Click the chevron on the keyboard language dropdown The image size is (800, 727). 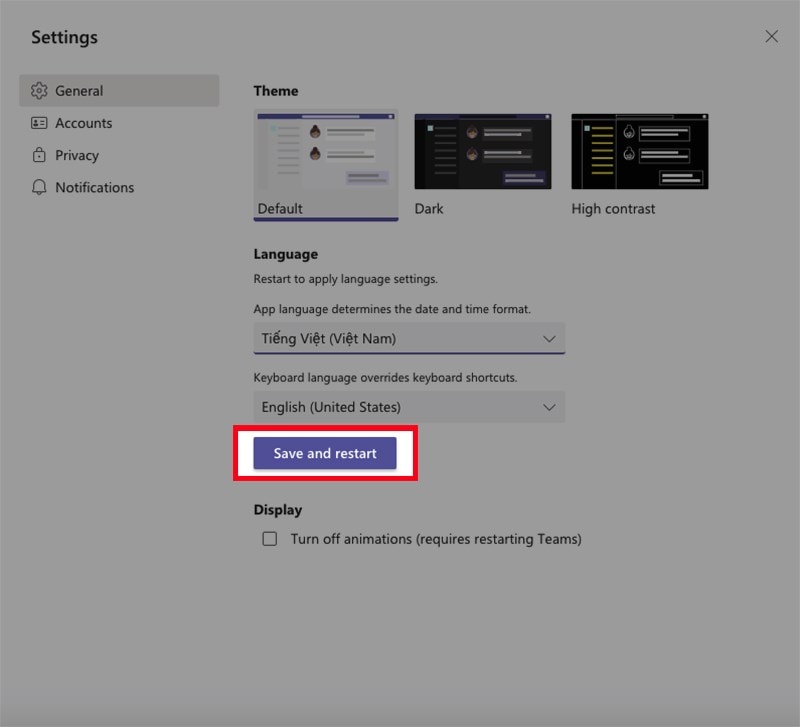(x=548, y=407)
